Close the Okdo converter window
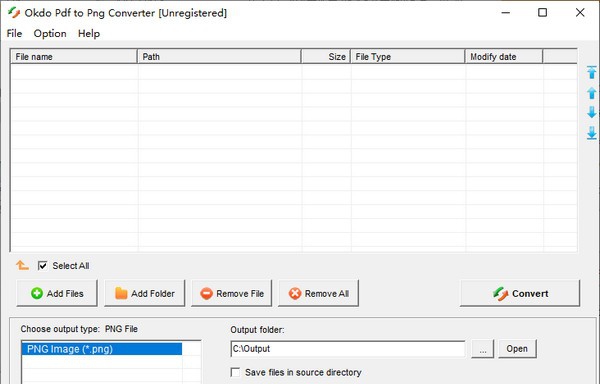 (x=580, y=13)
